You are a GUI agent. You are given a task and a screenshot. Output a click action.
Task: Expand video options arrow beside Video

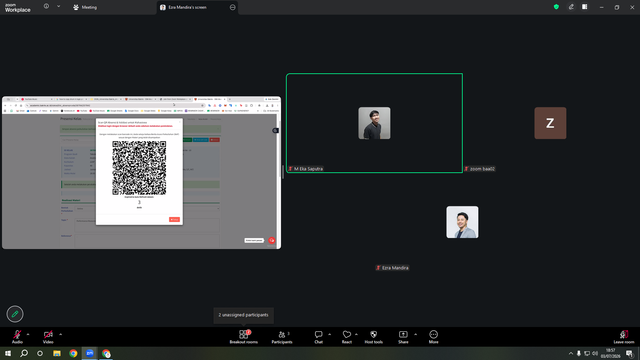tap(60, 334)
